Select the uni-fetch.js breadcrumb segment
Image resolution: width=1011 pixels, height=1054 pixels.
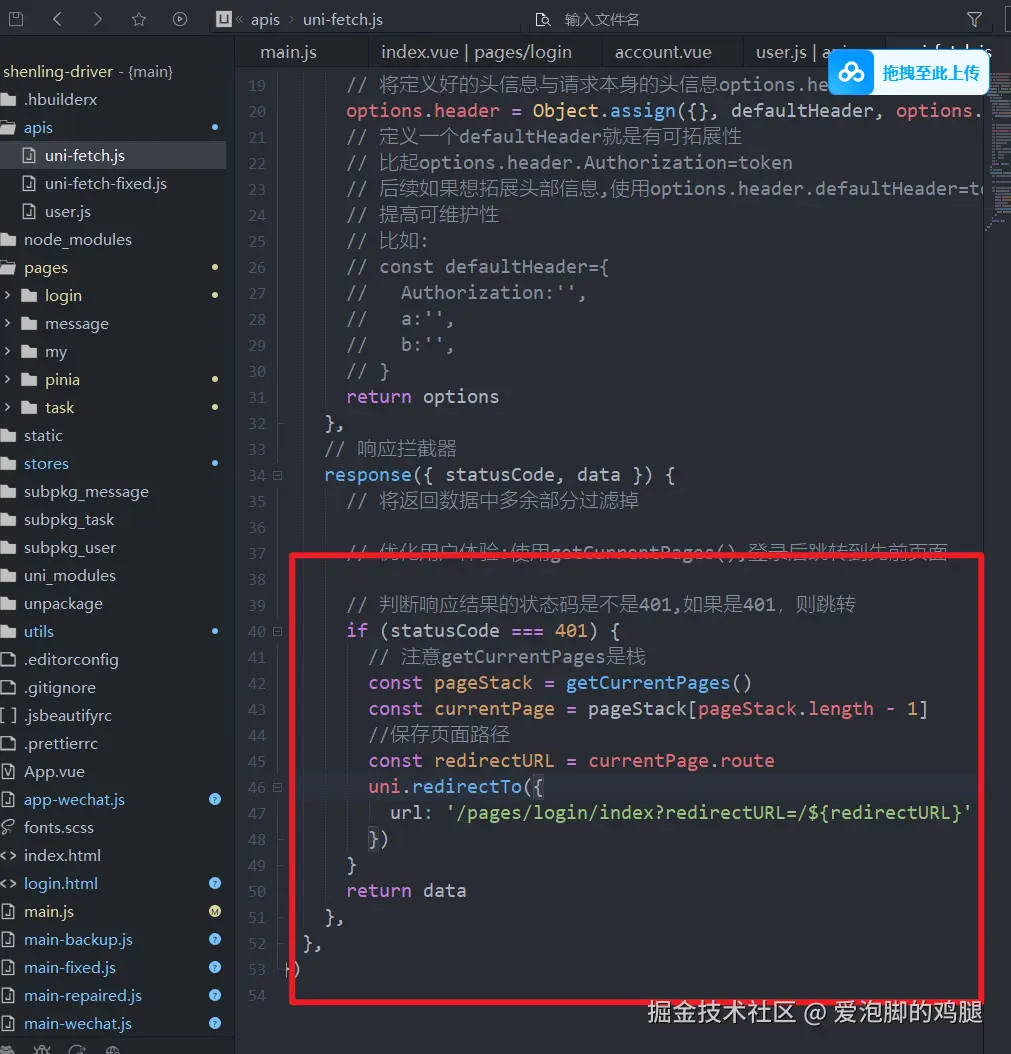pyautogui.click(x=343, y=19)
